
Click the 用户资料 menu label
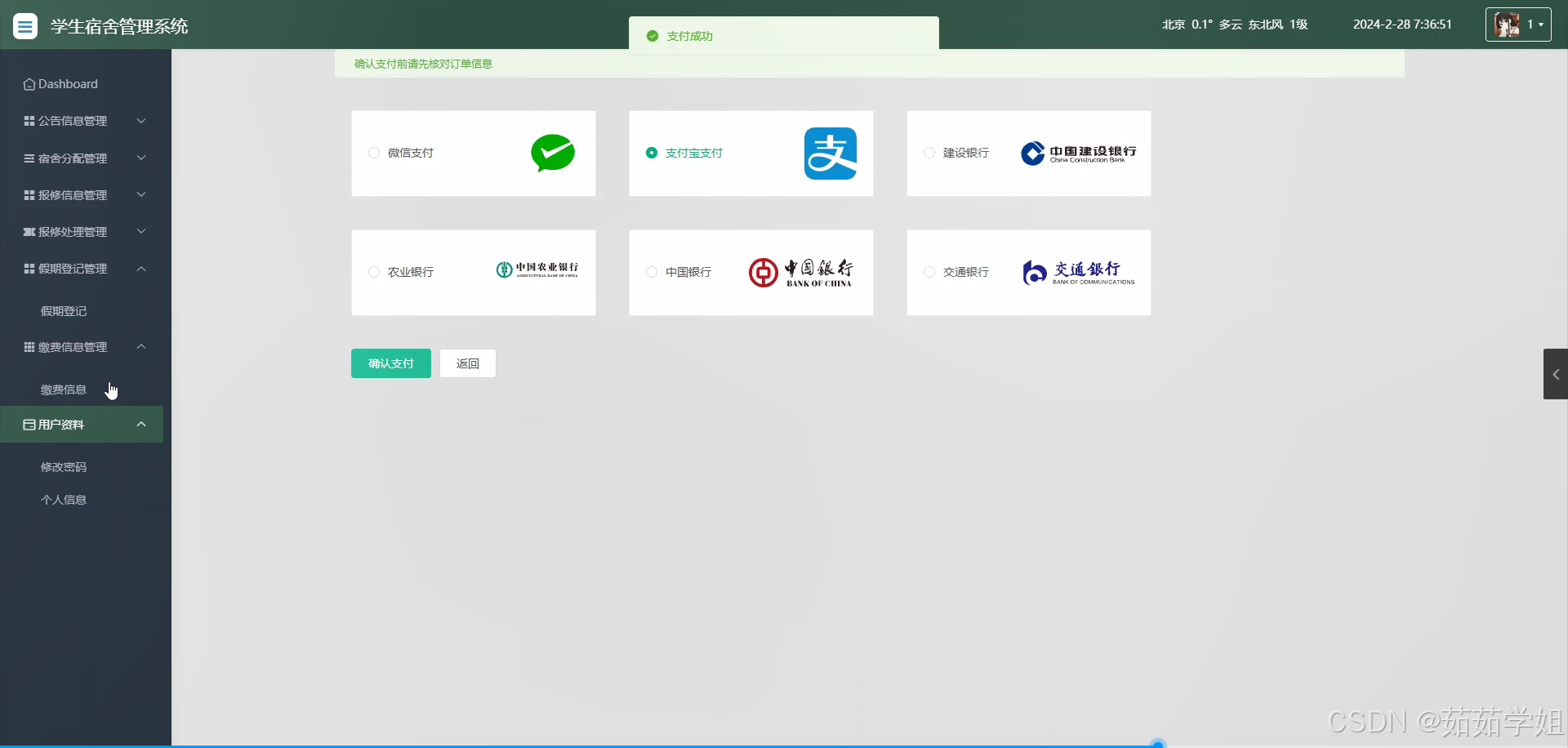coord(61,425)
